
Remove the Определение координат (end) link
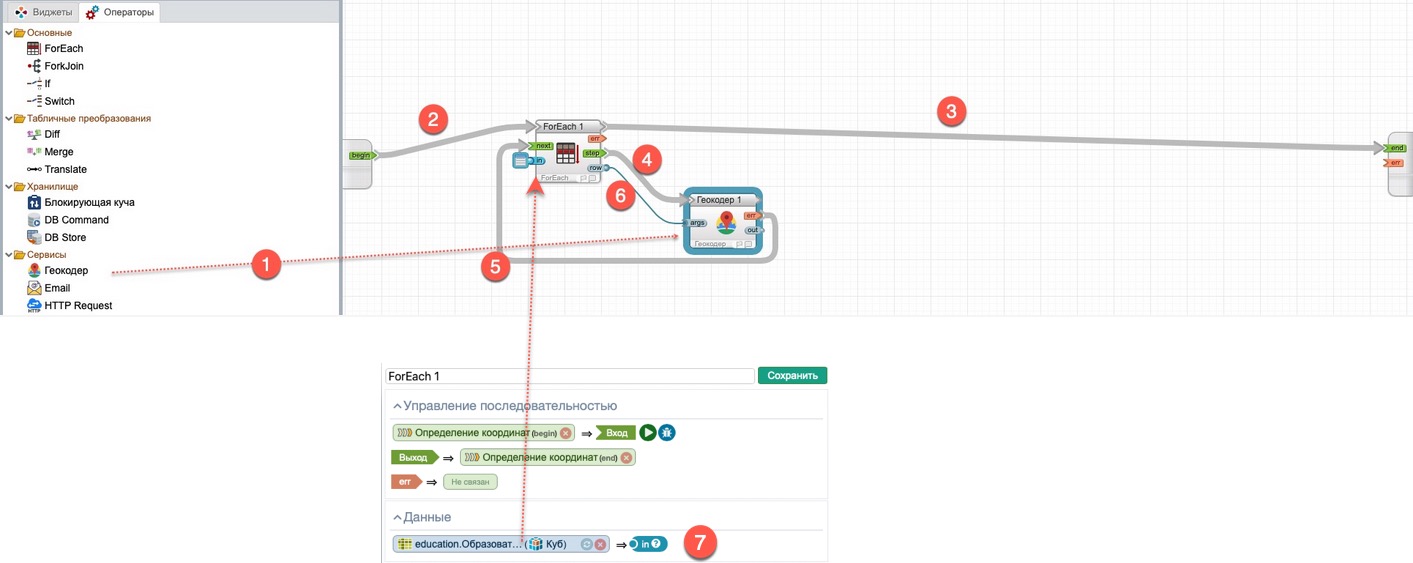(x=626, y=457)
